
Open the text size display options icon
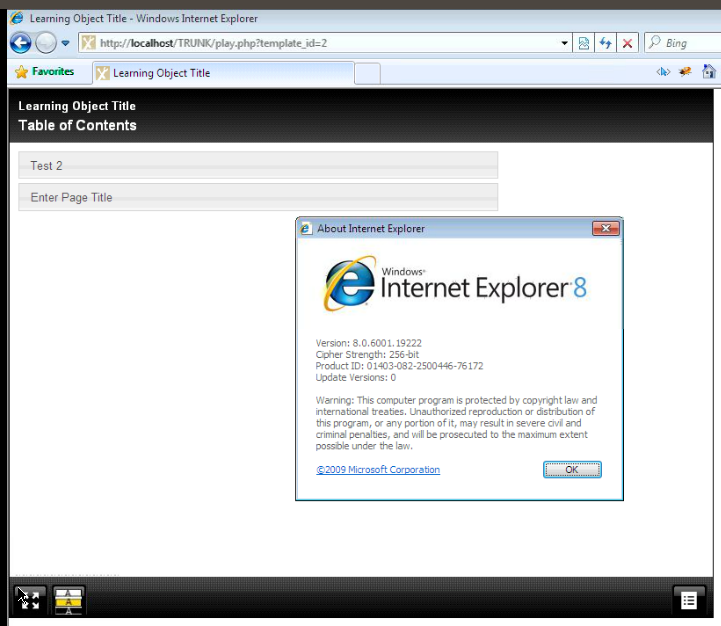click(69, 600)
